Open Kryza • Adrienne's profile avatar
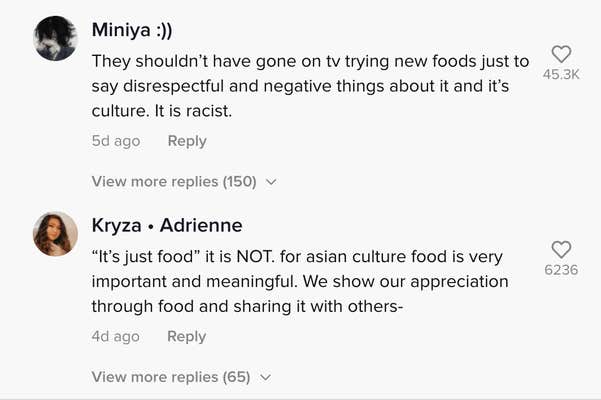601x400 pixels. (56, 235)
